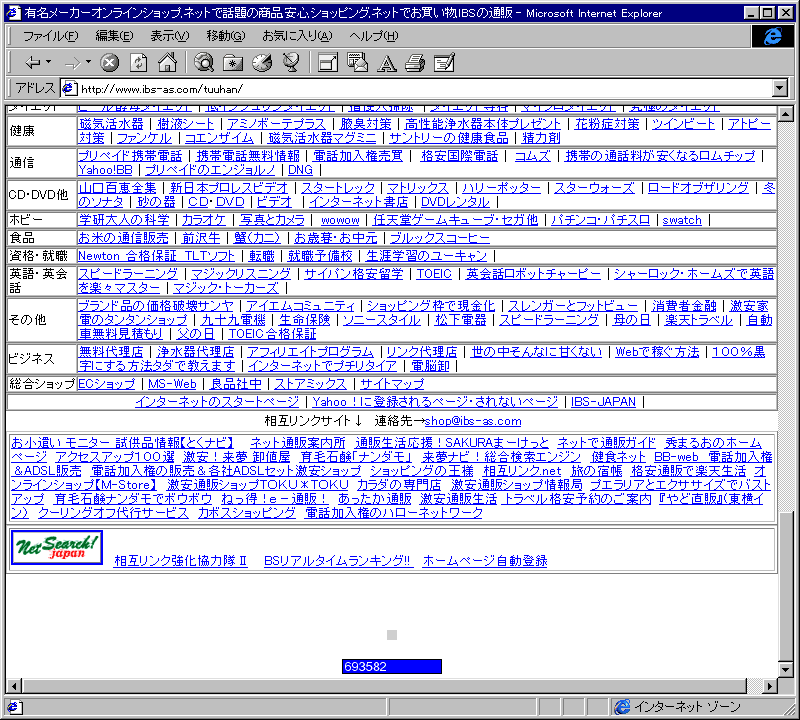The height and width of the screenshot is (720, 800).
Task: Go to the Home page icon
Action: coord(167,63)
